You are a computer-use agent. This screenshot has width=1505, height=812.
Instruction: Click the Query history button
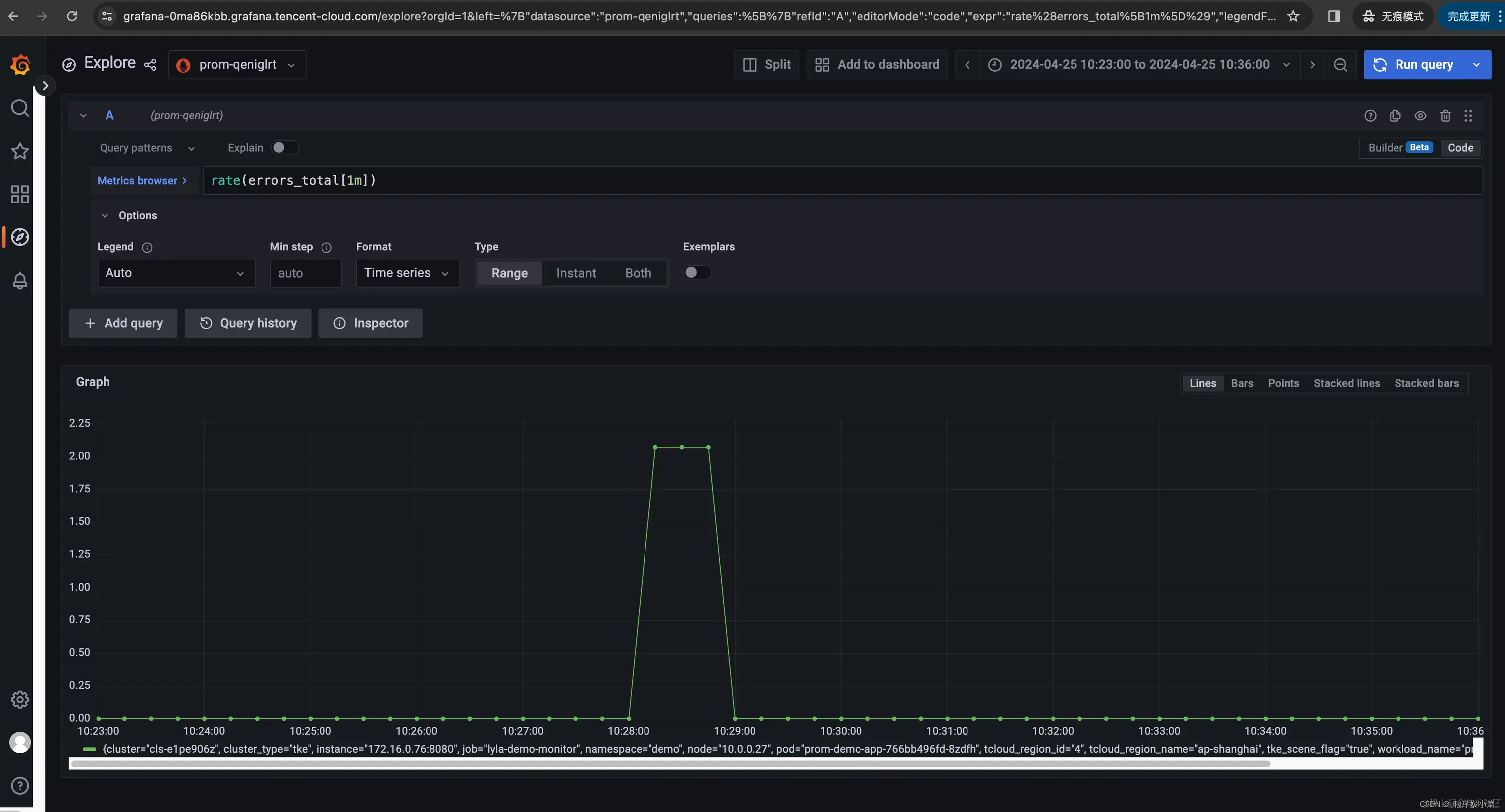(248, 323)
